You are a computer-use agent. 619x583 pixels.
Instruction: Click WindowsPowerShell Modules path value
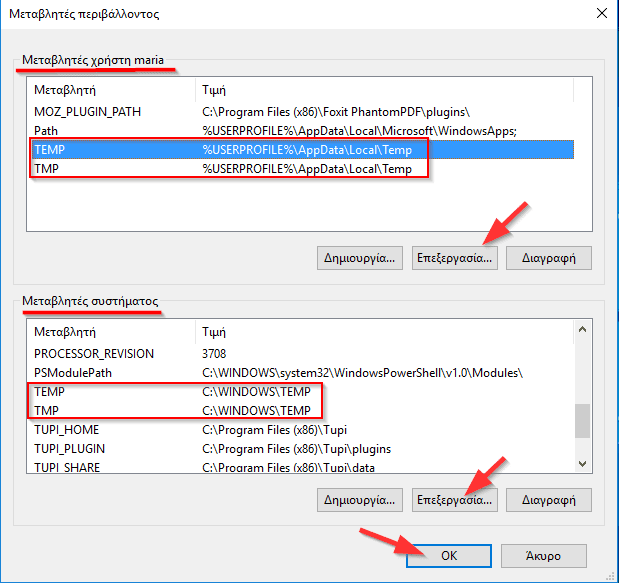(x=362, y=373)
